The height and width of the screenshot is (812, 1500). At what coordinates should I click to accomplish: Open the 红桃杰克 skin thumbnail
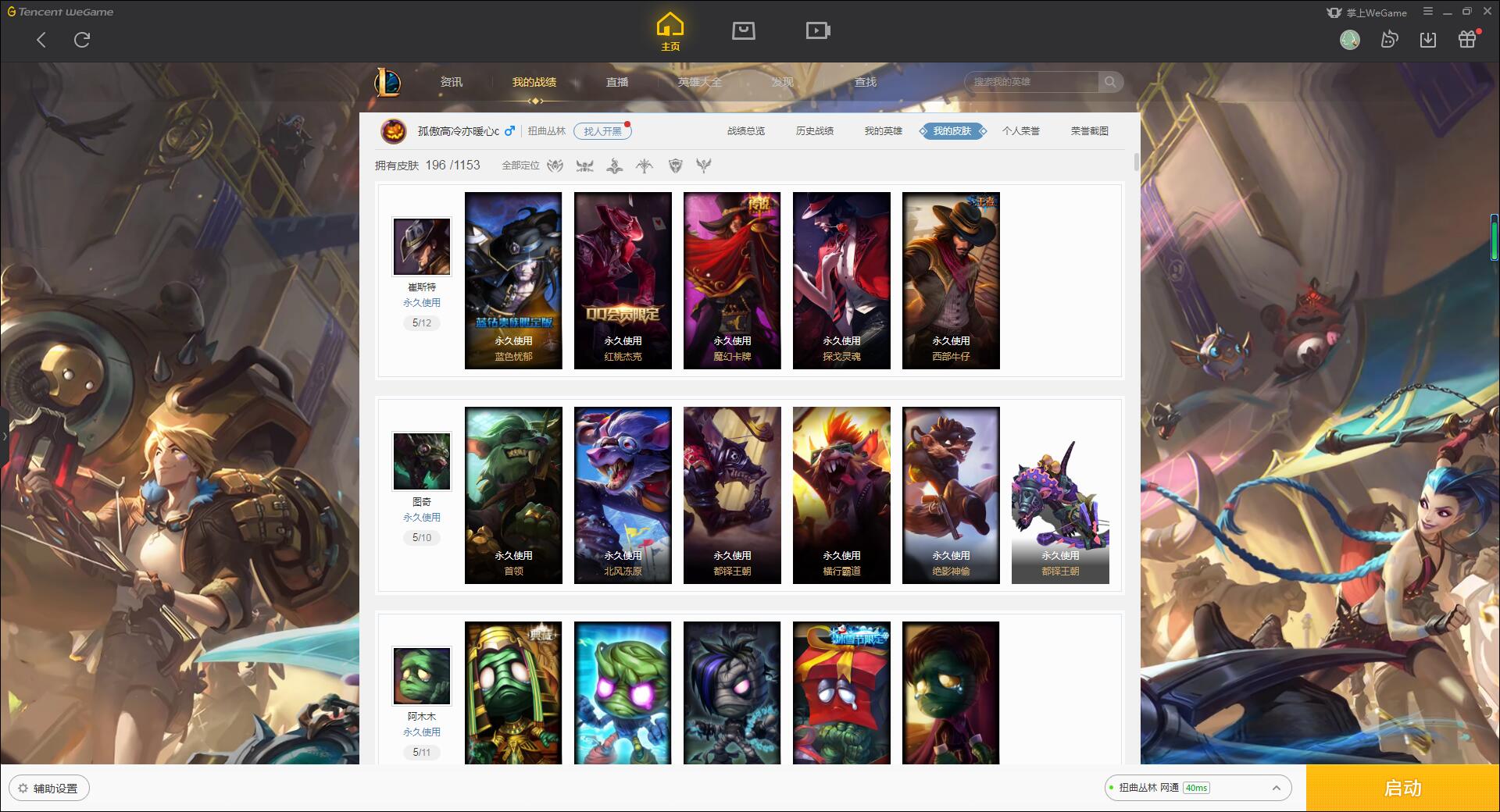point(623,280)
